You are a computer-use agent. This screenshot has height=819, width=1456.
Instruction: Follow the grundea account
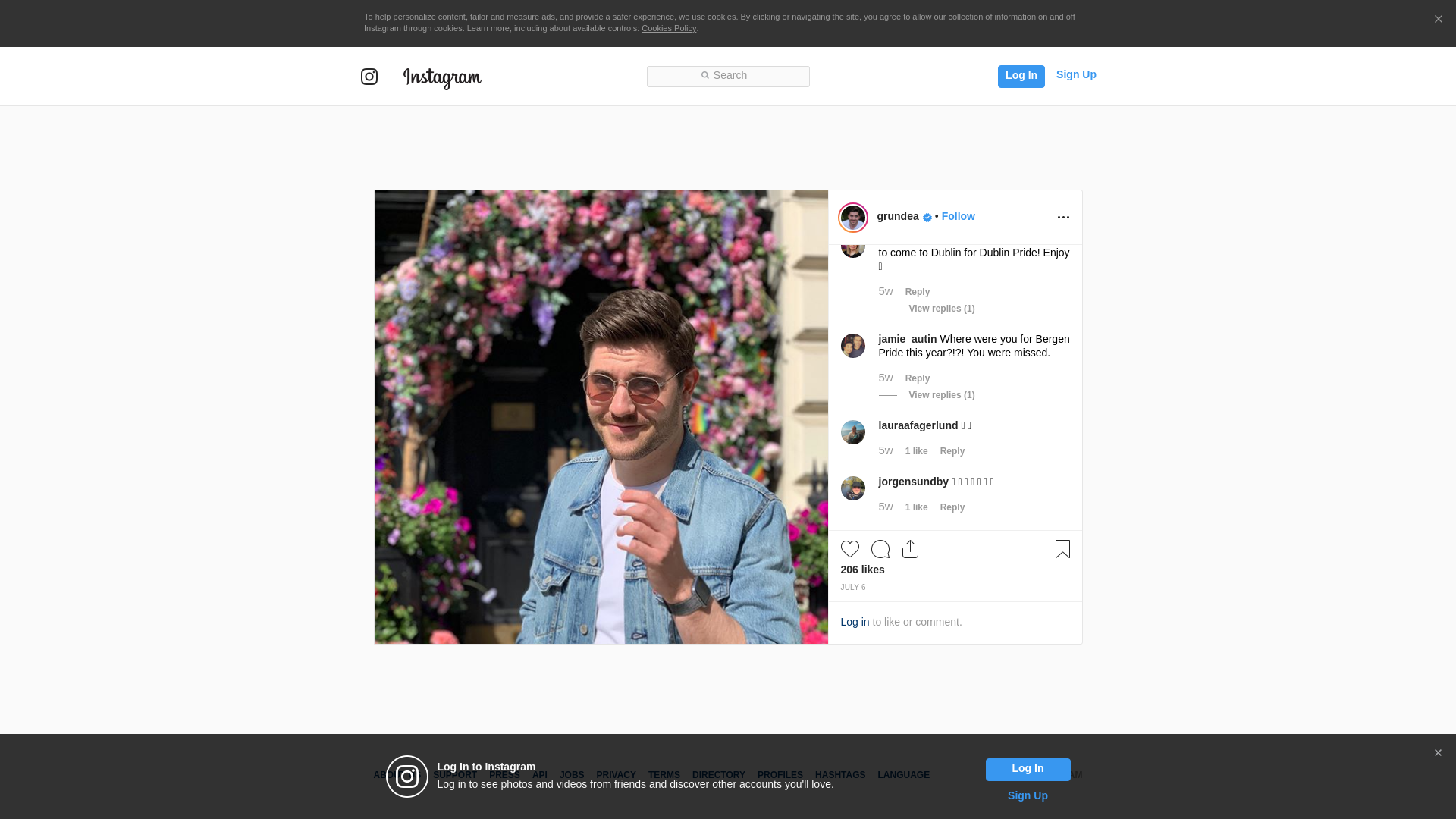(x=958, y=216)
